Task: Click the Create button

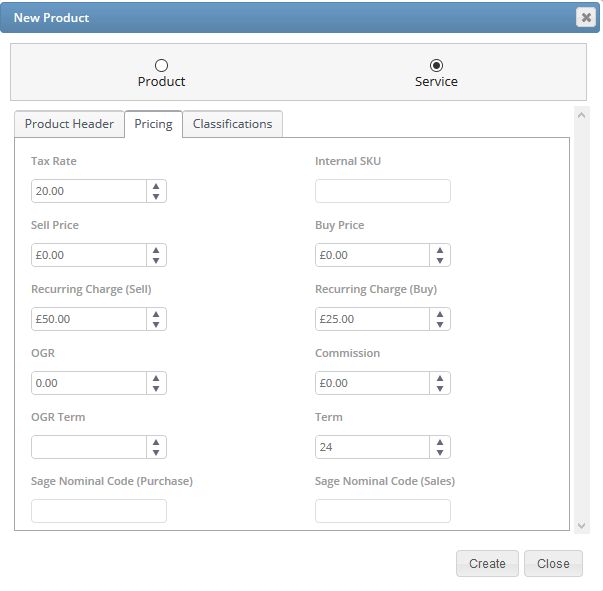Action: 487,564
